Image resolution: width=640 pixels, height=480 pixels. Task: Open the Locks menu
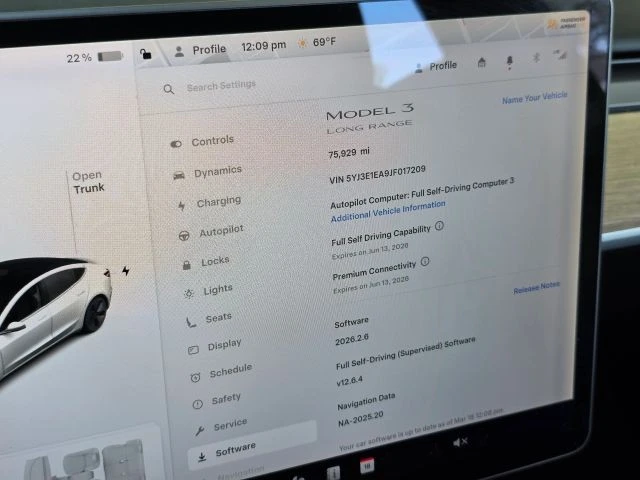tap(206, 262)
